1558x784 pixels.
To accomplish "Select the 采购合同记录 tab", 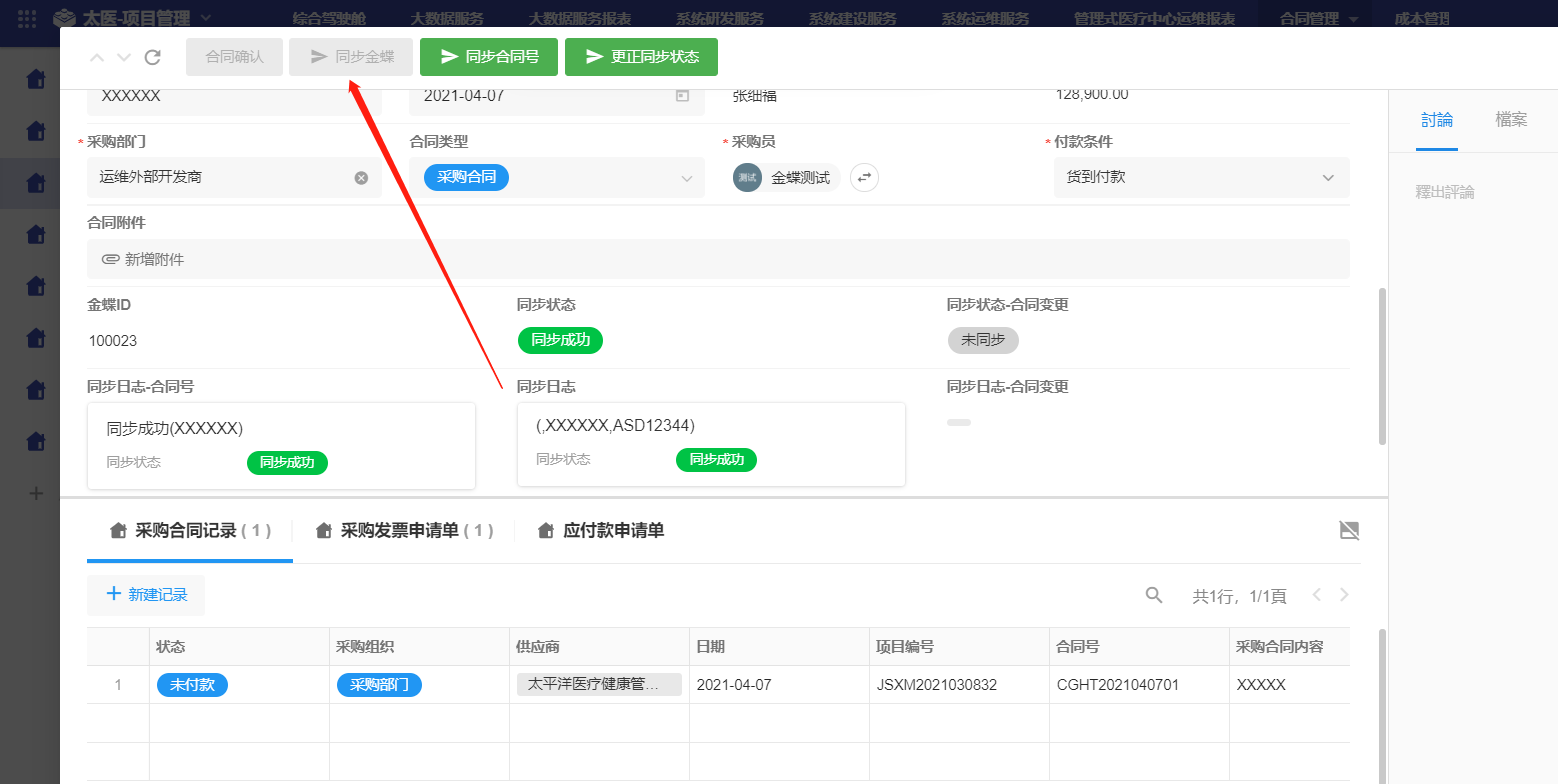I will point(190,531).
